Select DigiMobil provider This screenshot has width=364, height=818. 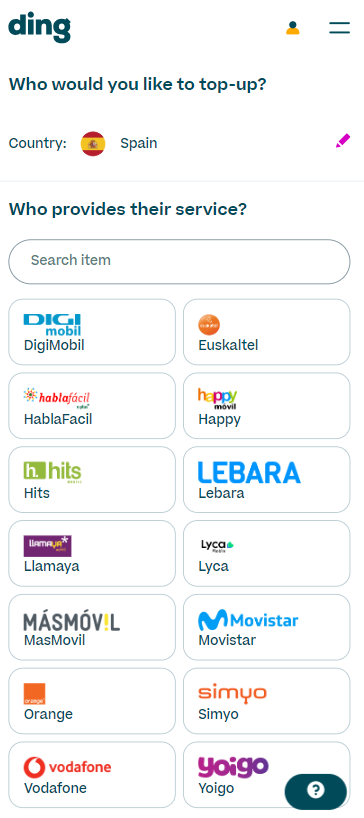[x=92, y=332]
